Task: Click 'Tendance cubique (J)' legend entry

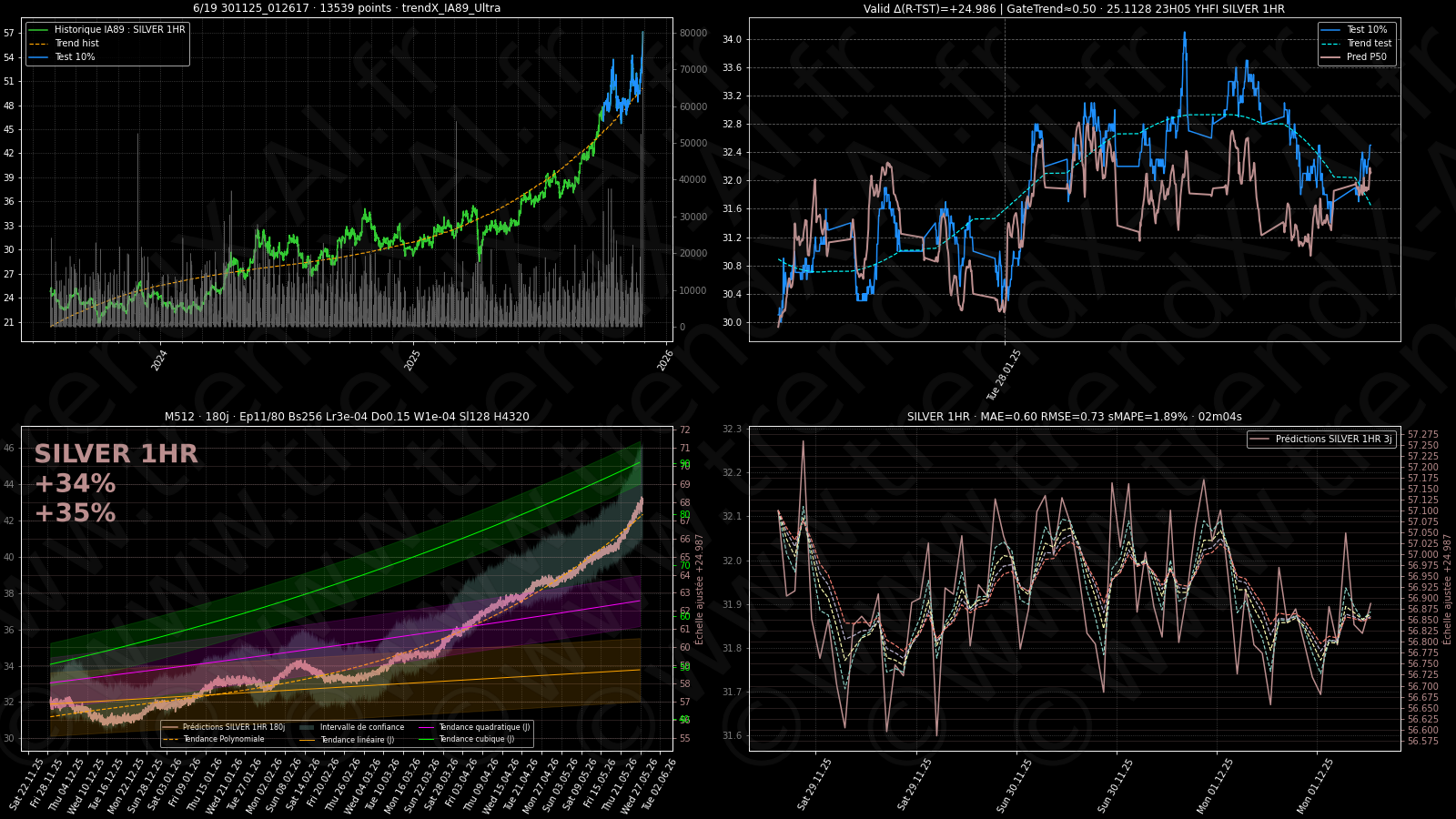Action: [476, 740]
